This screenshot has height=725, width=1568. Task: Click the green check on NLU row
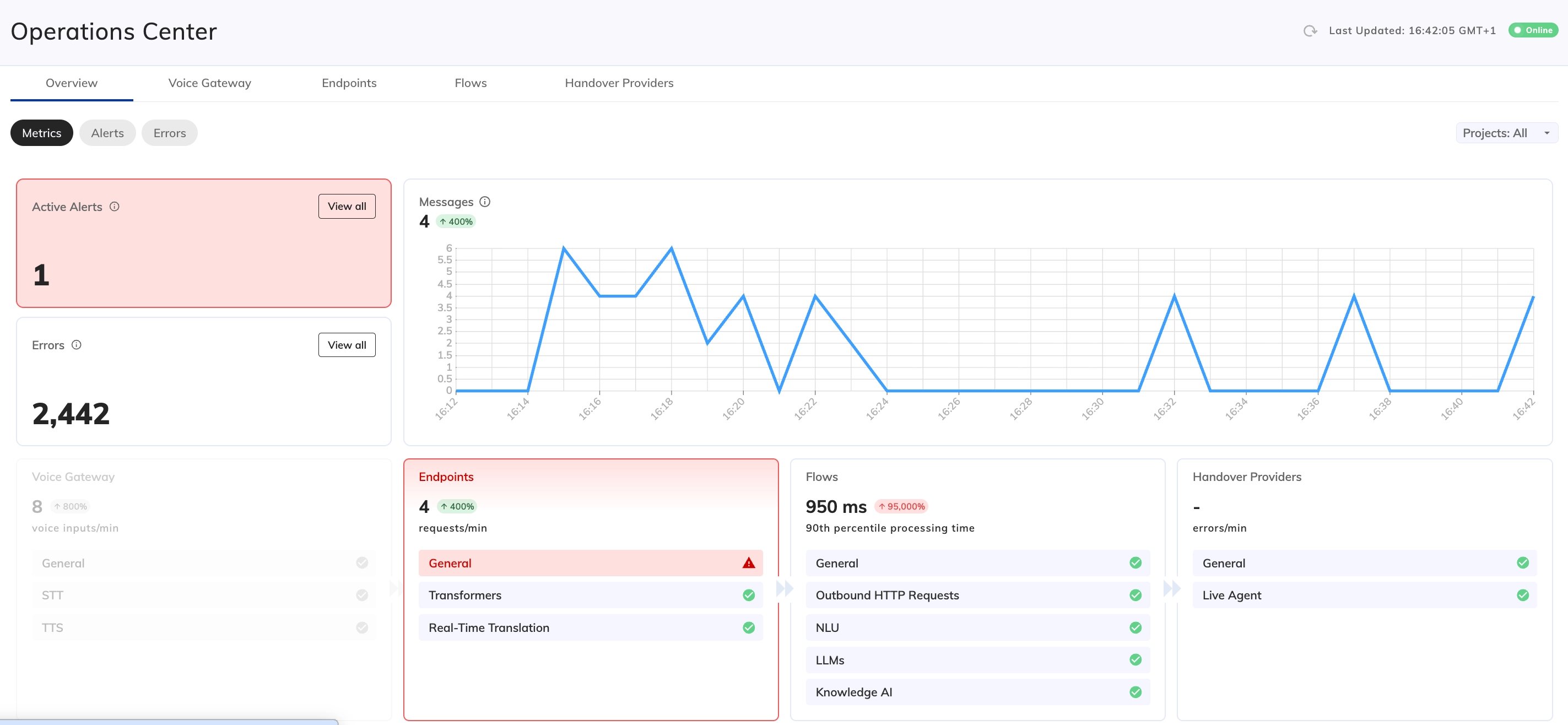tap(1135, 627)
